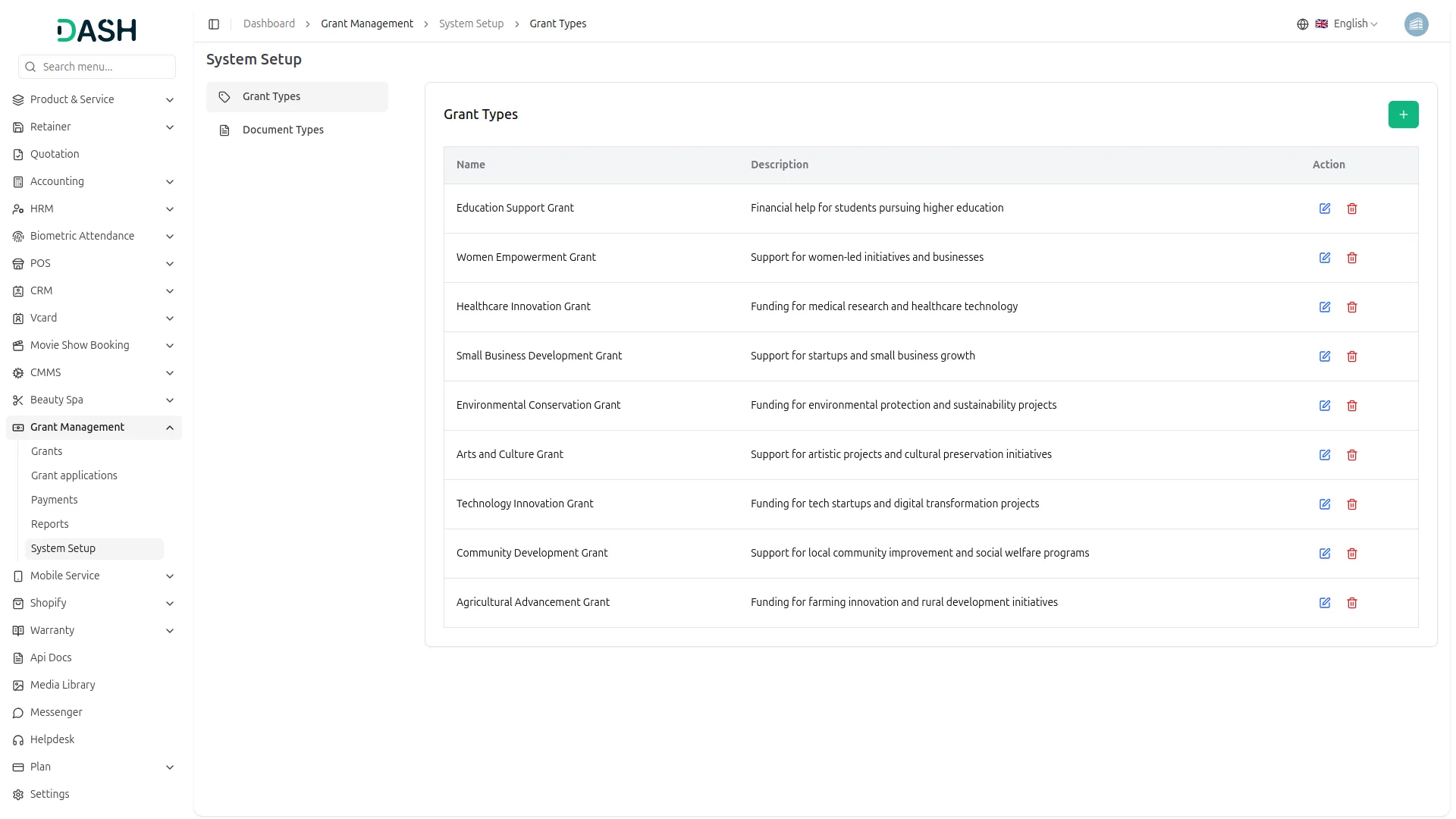This screenshot has width=1456, height=819.
Task: Open Grant applications submenu item
Action: pos(74,475)
